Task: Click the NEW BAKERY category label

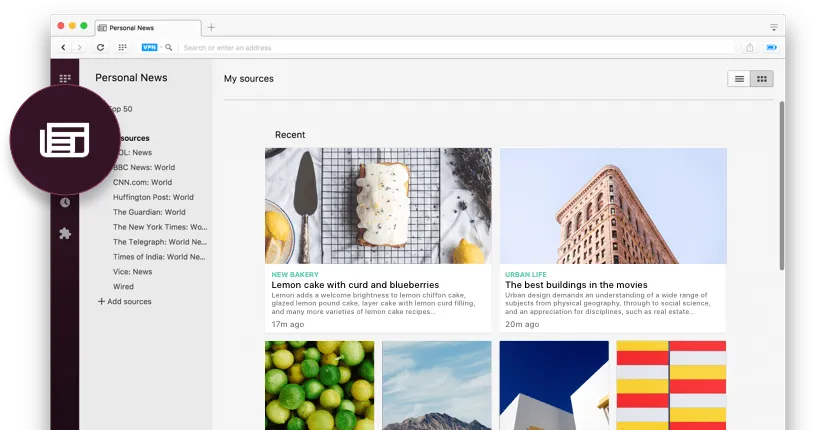Action: click(x=295, y=274)
